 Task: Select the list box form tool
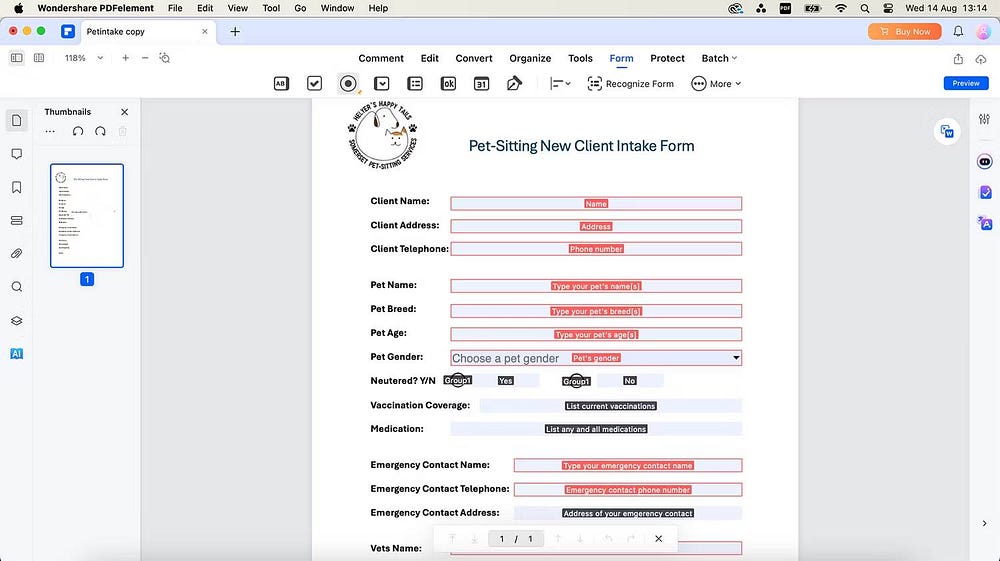tap(415, 84)
